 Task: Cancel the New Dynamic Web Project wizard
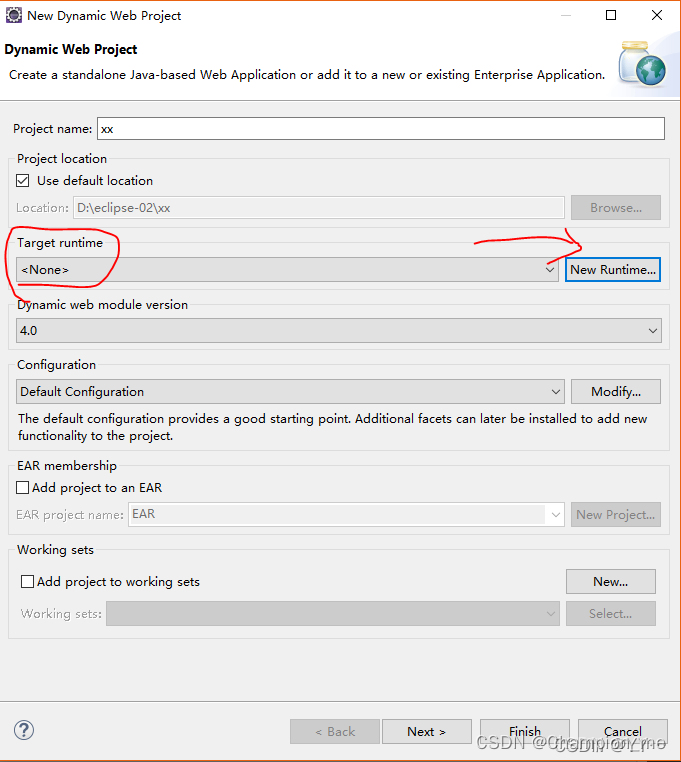[623, 731]
